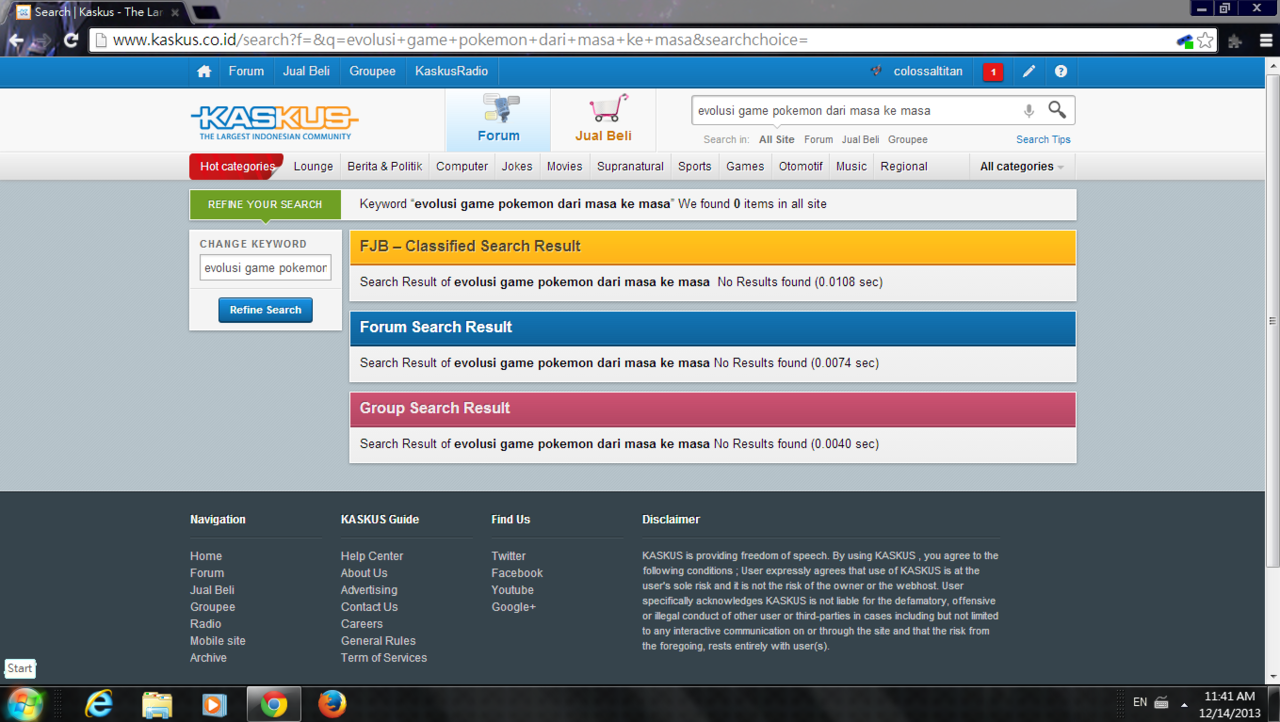Screen dimensions: 1280x722
Task: Open the notification badge showing 1
Action: (x=993, y=72)
